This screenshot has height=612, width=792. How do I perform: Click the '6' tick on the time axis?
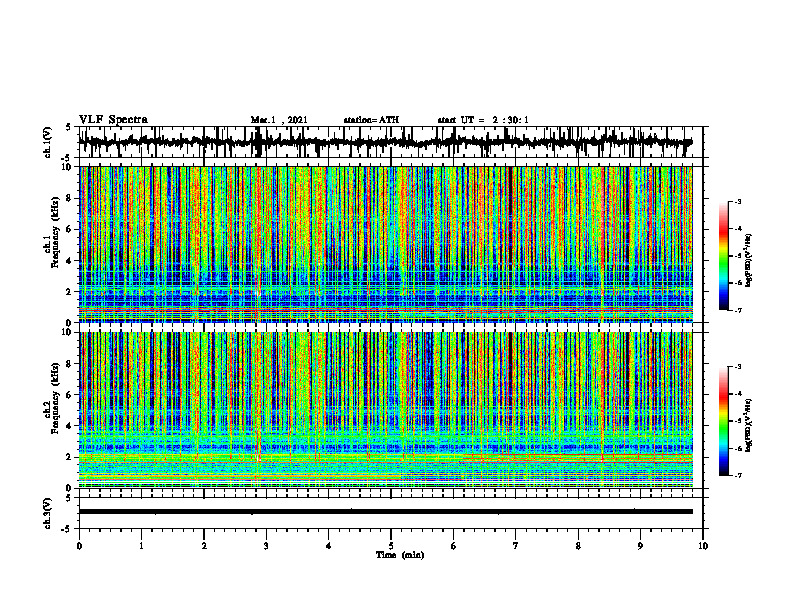pos(454,546)
